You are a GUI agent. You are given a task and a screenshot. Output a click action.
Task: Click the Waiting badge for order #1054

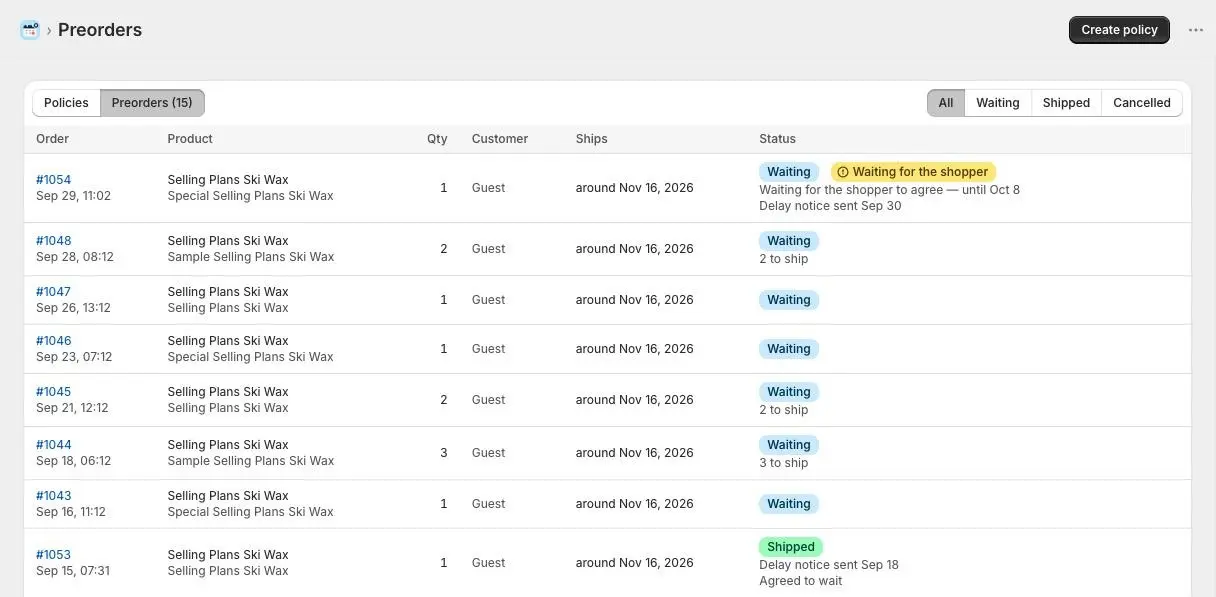click(x=789, y=172)
